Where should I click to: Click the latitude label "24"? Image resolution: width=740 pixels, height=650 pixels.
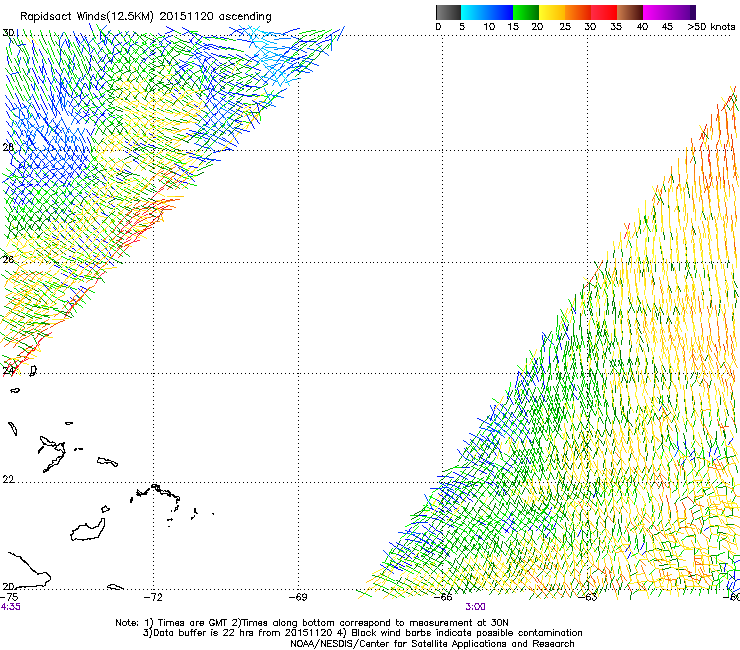8,371
